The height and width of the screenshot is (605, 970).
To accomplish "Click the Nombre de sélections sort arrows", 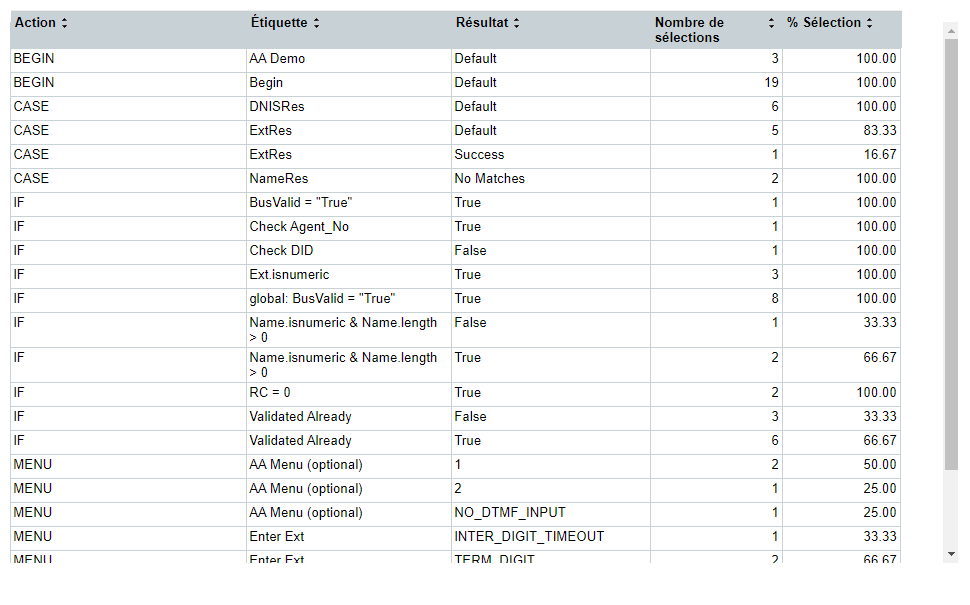I will 771,23.
